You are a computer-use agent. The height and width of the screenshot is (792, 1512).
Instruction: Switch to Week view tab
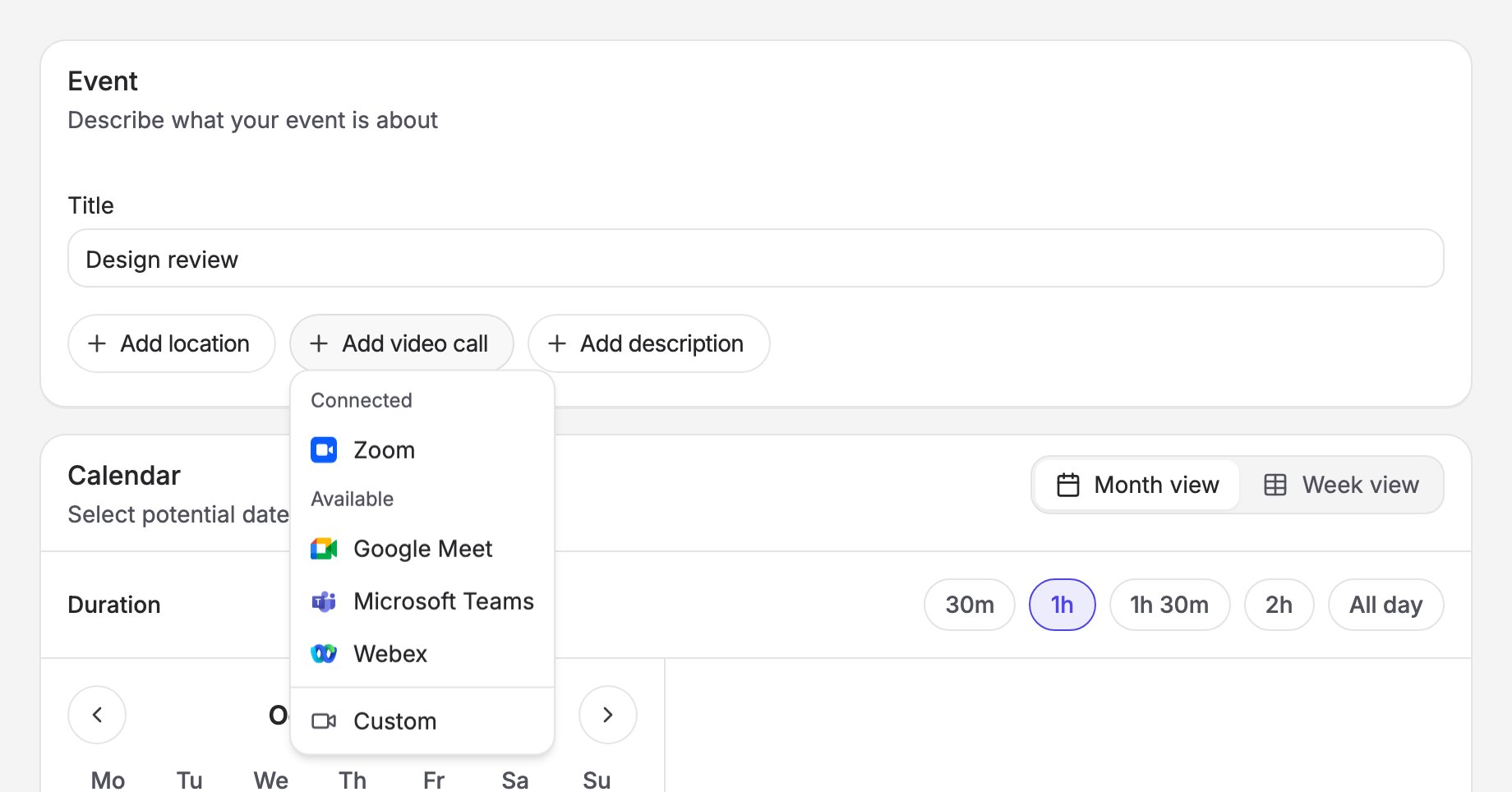[1341, 485]
